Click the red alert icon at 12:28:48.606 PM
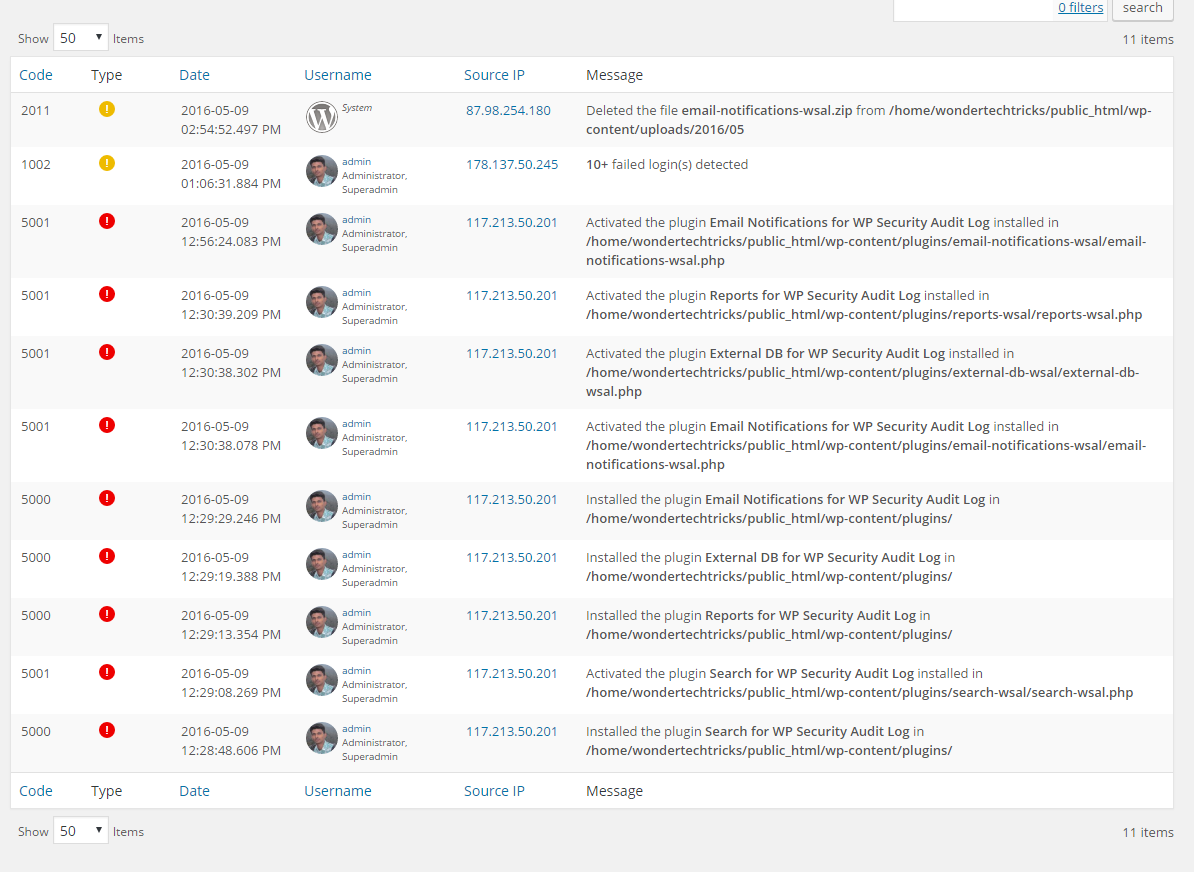This screenshot has width=1194, height=872. pos(107,730)
